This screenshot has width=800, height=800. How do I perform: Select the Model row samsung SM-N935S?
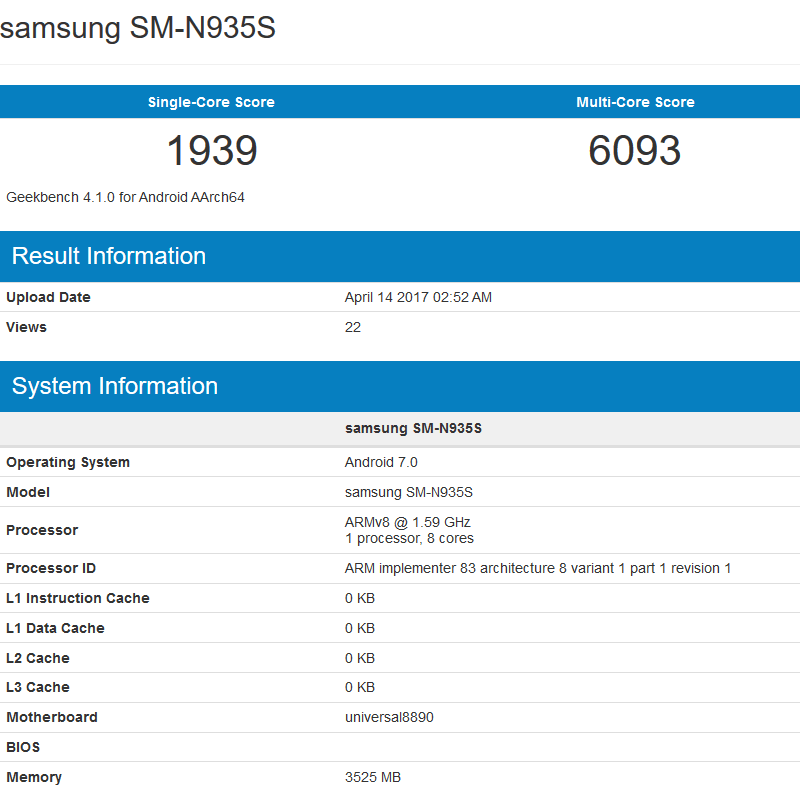(404, 492)
